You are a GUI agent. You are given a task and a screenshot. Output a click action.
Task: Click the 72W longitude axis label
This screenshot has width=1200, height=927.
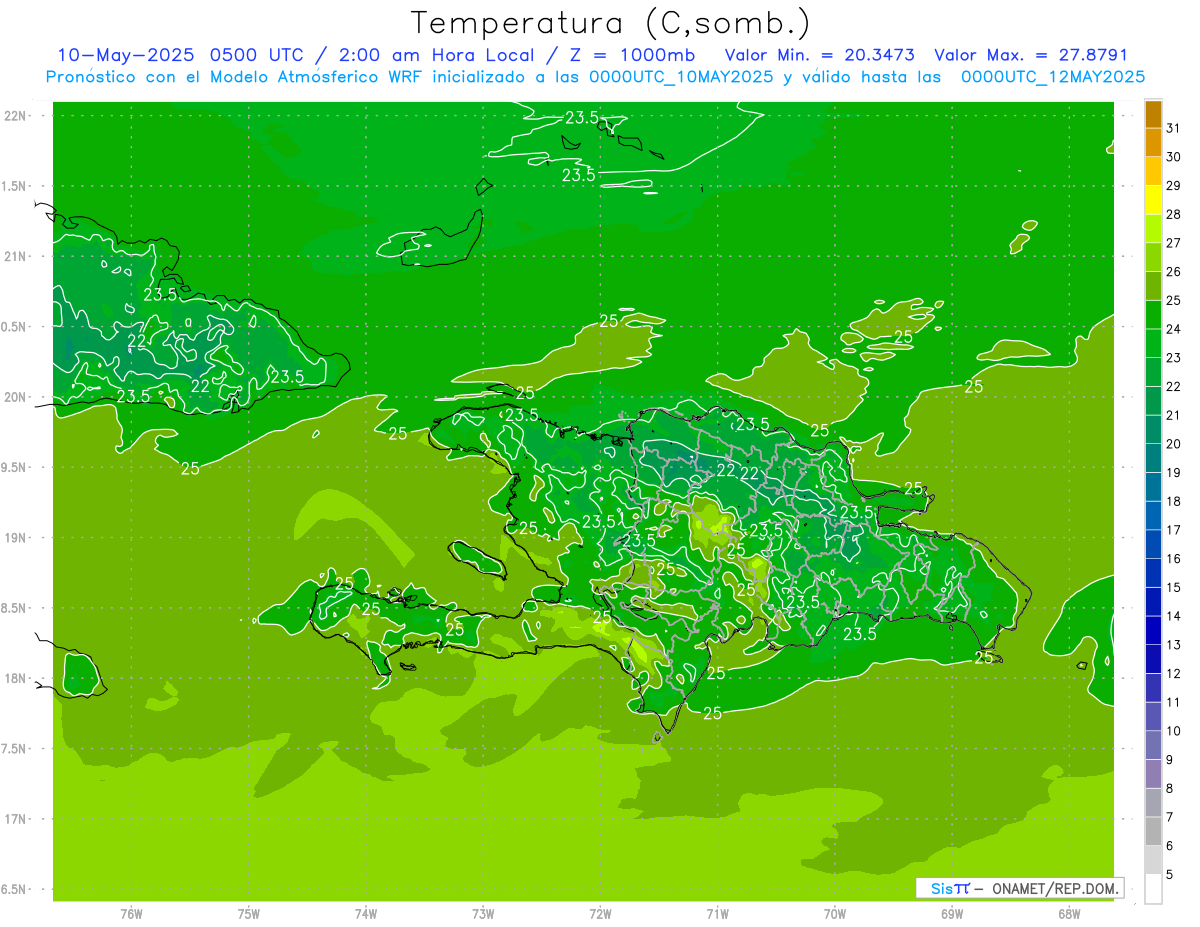pos(600,914)
